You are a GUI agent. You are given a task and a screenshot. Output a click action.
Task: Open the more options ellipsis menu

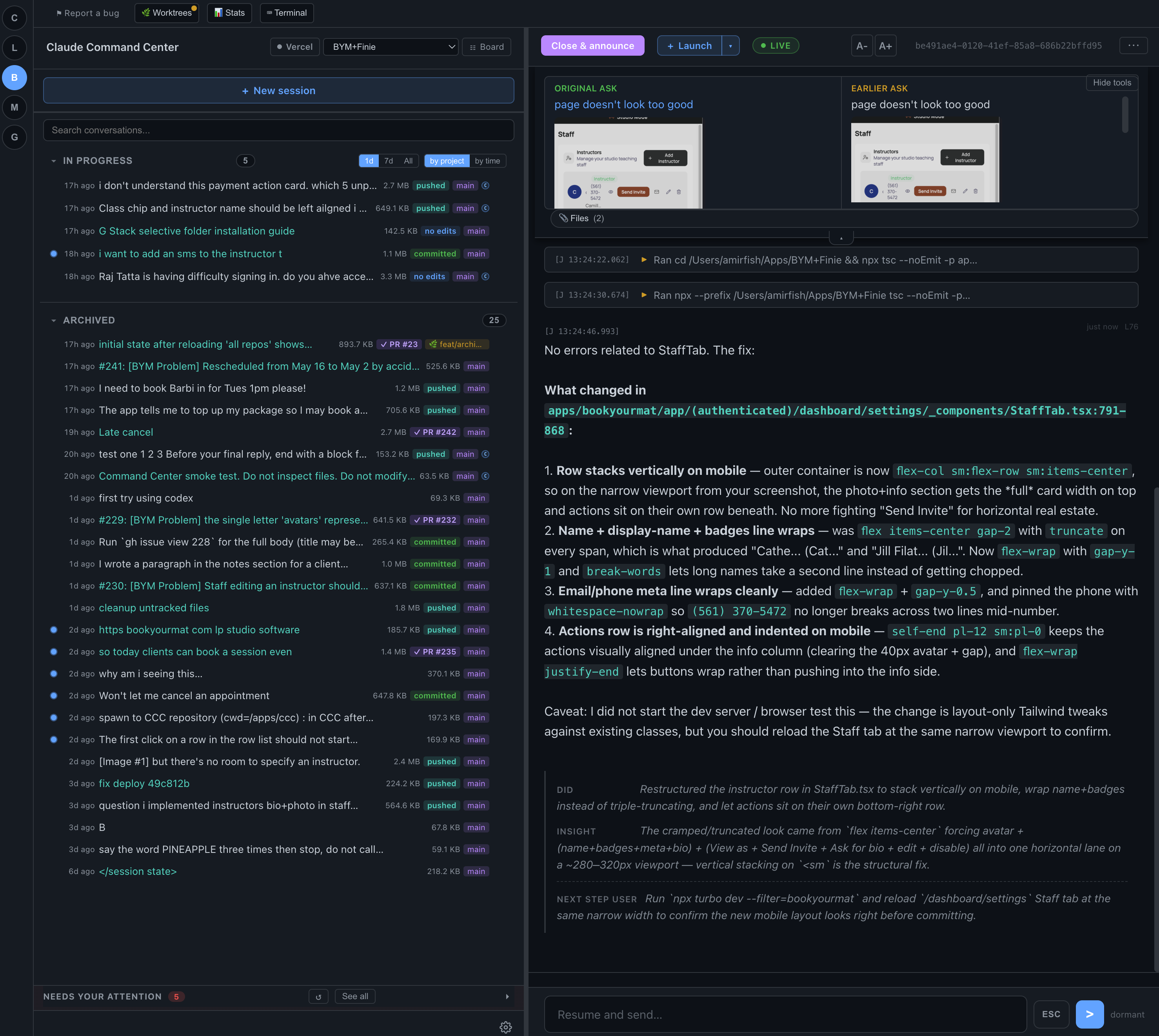(1133, 45)
